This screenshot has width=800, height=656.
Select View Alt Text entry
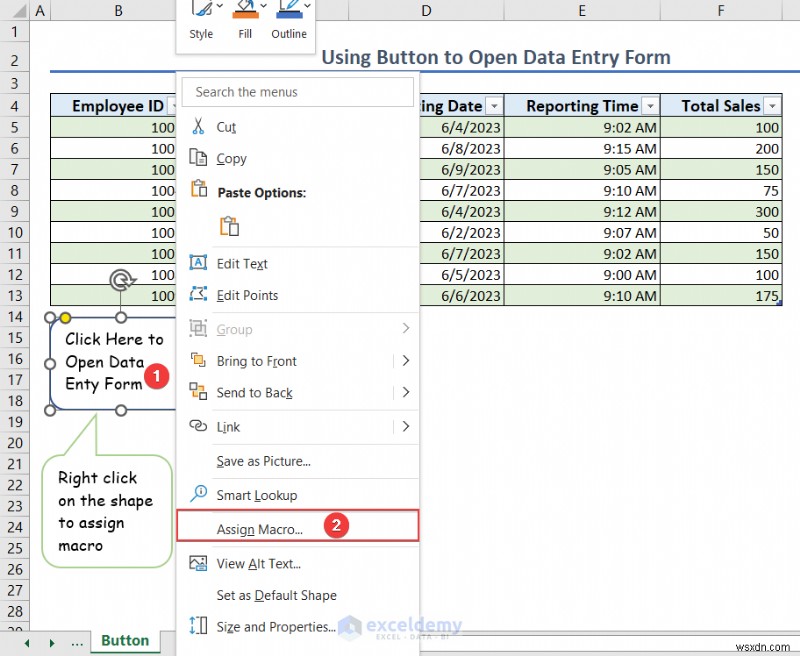pos(297,564)
